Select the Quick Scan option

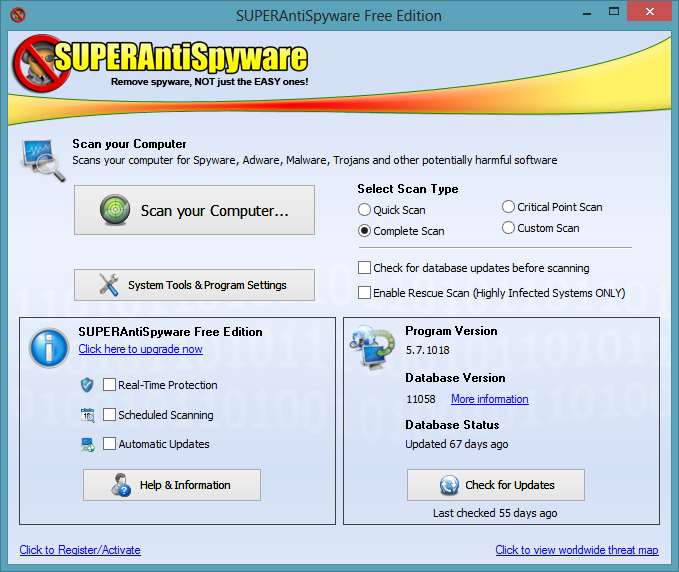point(365,210)
